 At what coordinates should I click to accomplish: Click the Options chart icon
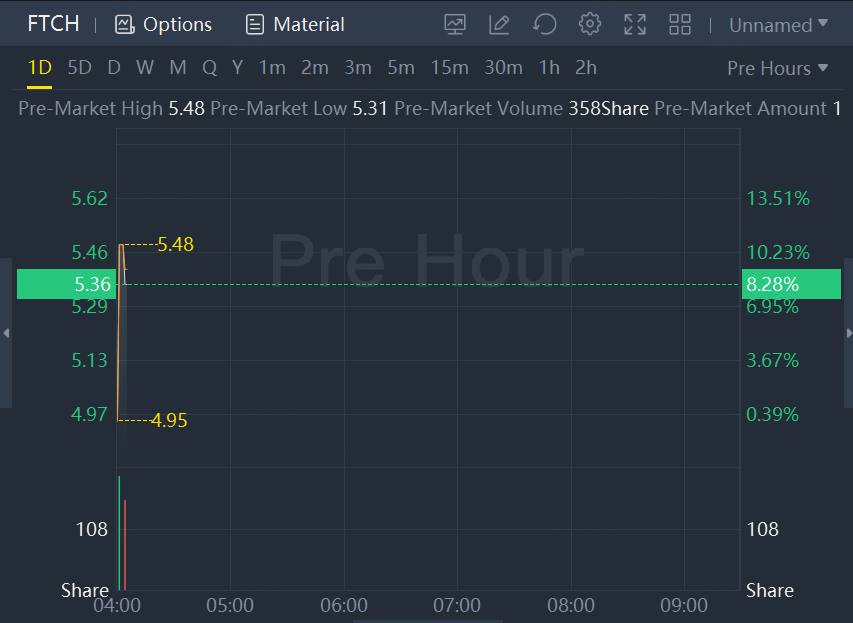click(125, 24)
